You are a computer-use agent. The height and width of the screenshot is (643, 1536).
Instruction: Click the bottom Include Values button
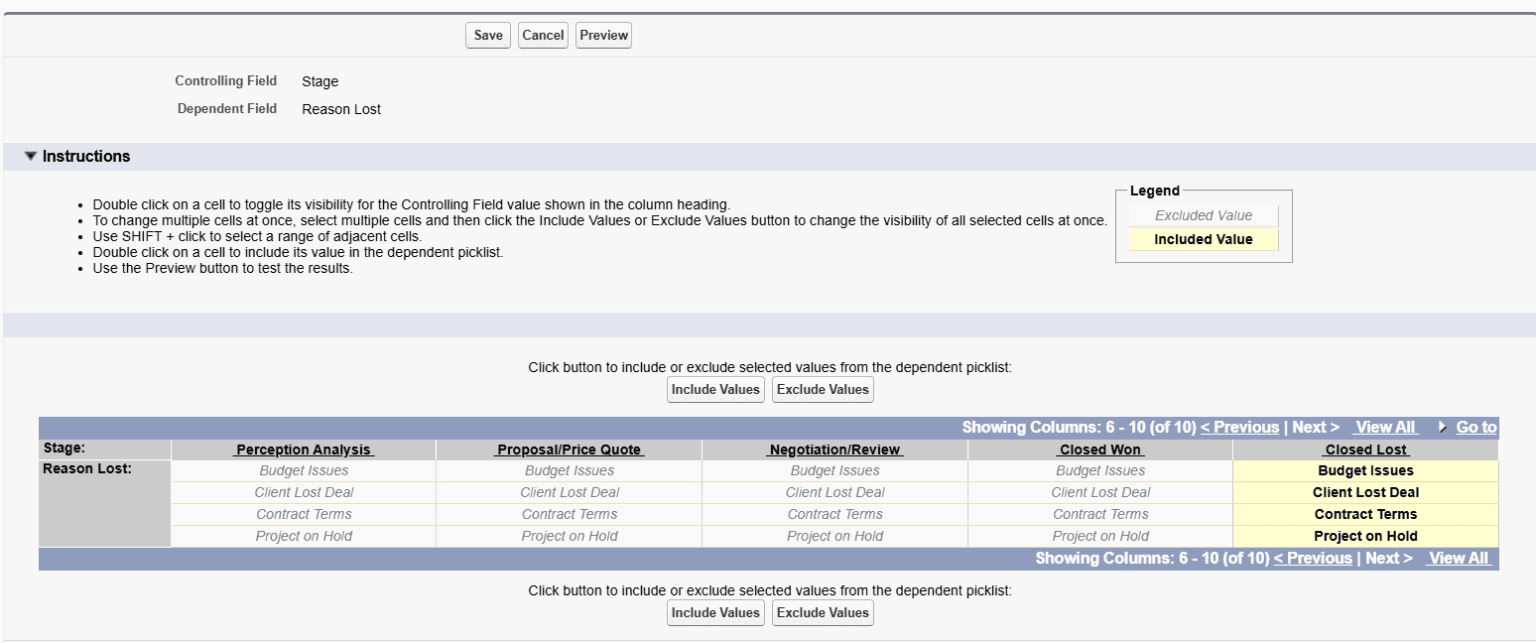(715, 612)
